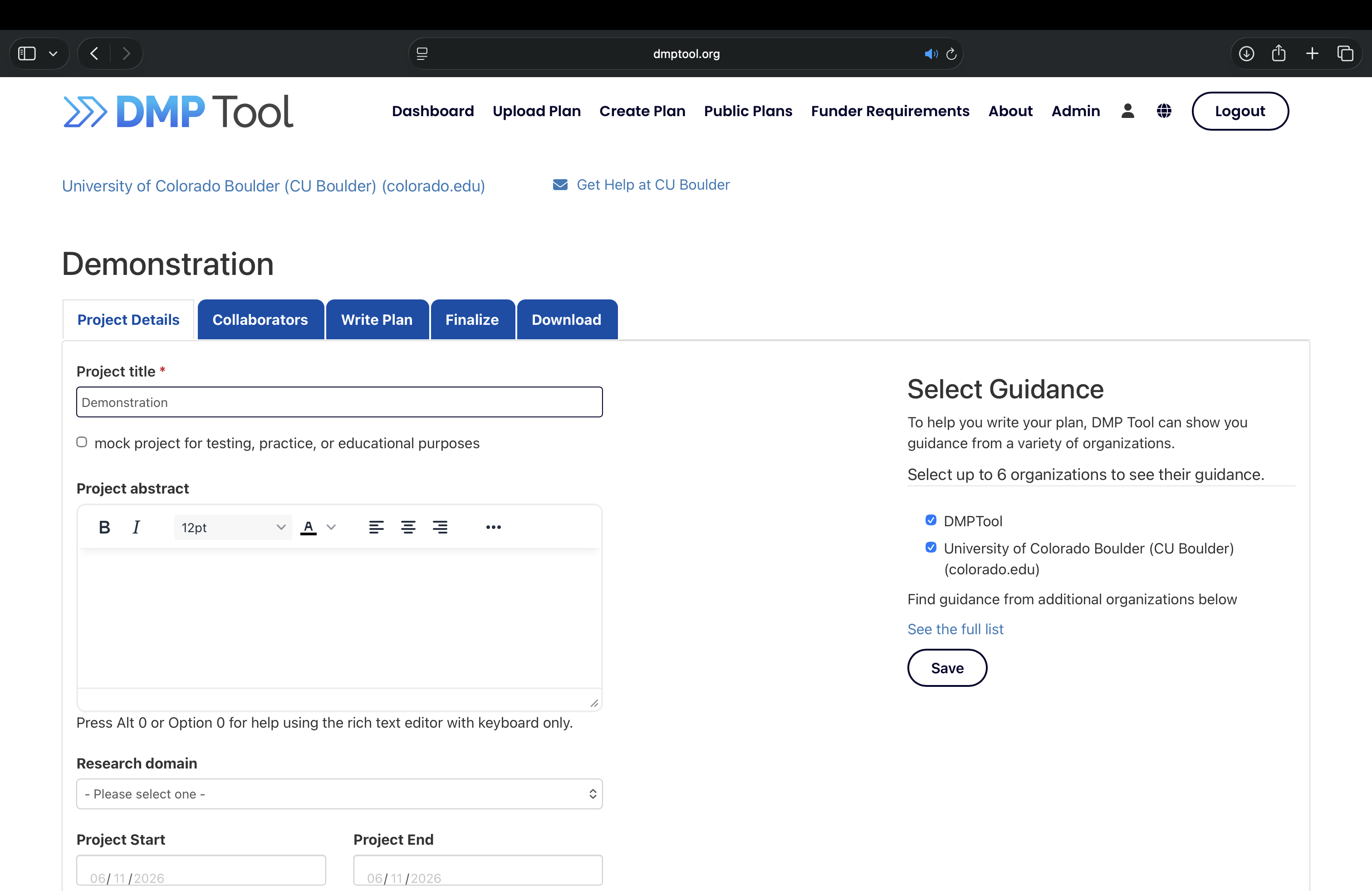
Task: Open the Admin menu
Action: pyautogui.click(x=1075, y=111)
